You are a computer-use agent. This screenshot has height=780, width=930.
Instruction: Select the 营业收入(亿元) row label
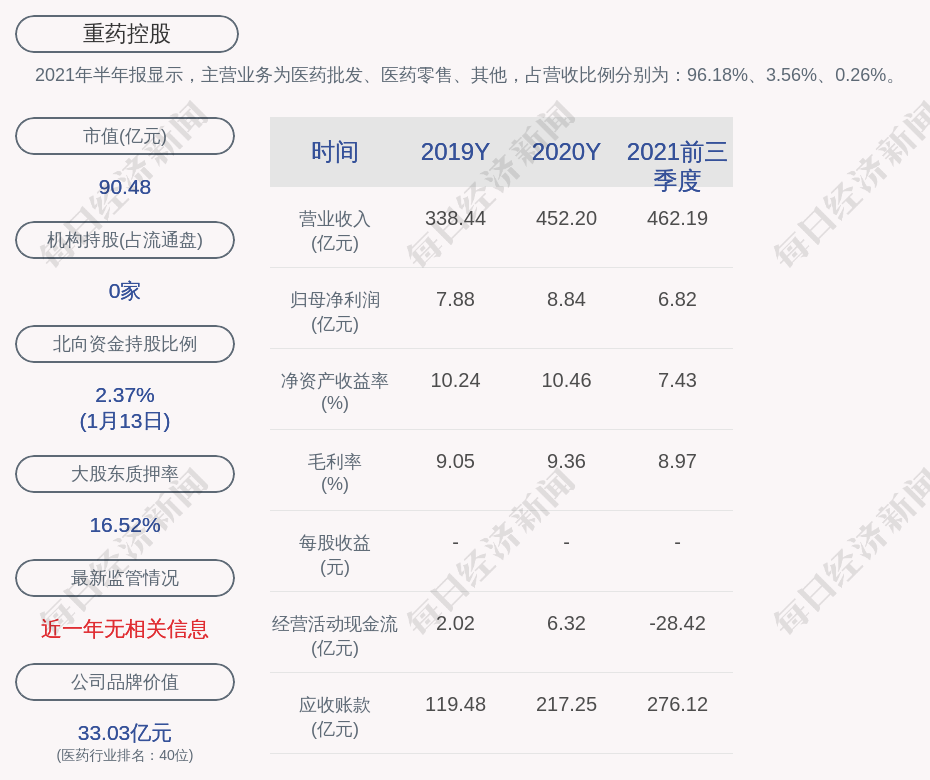pos(335,230)
